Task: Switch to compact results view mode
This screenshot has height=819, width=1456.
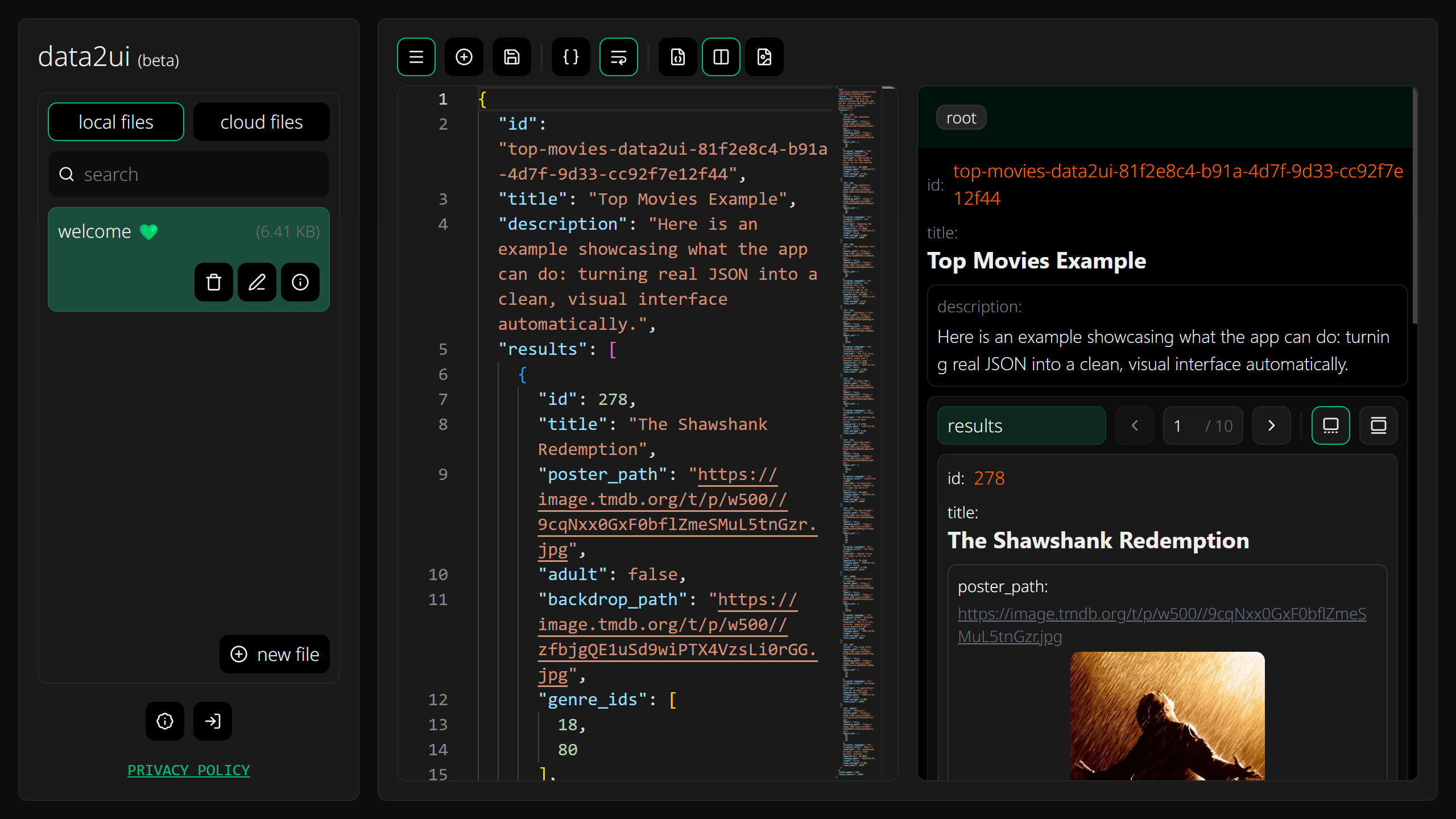Action: [1378, 425]
